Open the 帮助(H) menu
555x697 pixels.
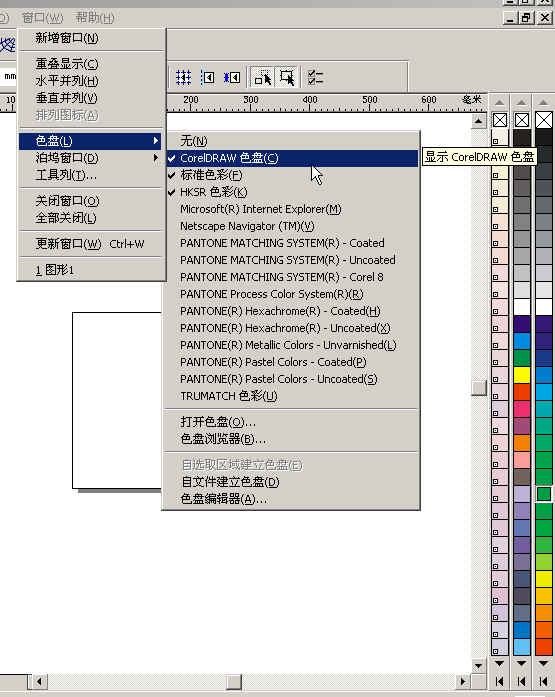coord(95,18)
